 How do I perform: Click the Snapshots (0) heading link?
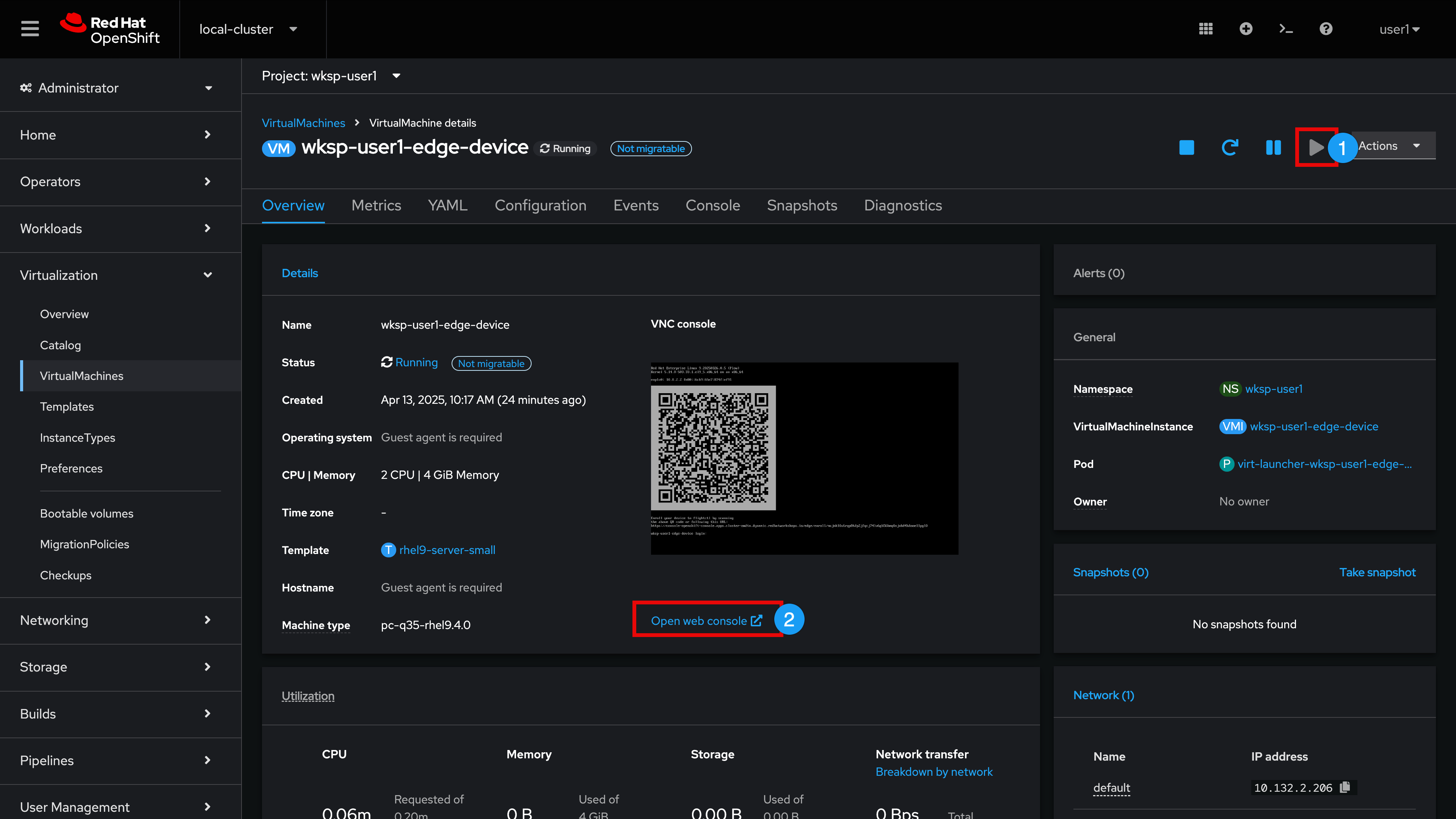click(1111, 572)
